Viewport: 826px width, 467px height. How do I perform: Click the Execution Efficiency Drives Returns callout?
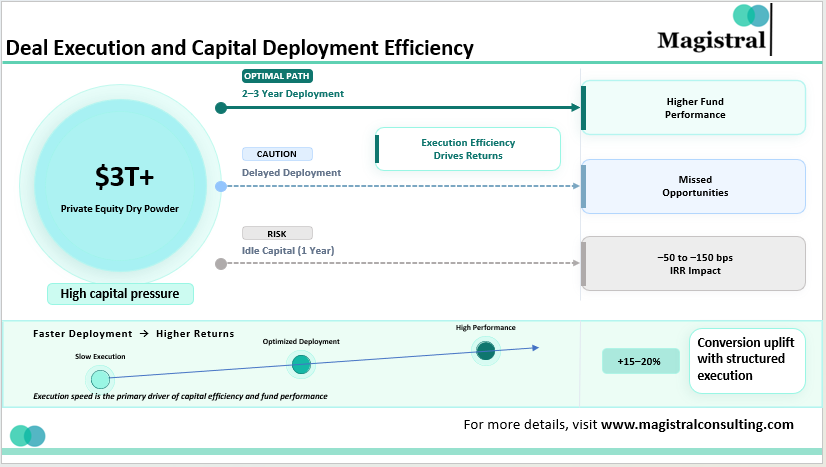point(468,149)
